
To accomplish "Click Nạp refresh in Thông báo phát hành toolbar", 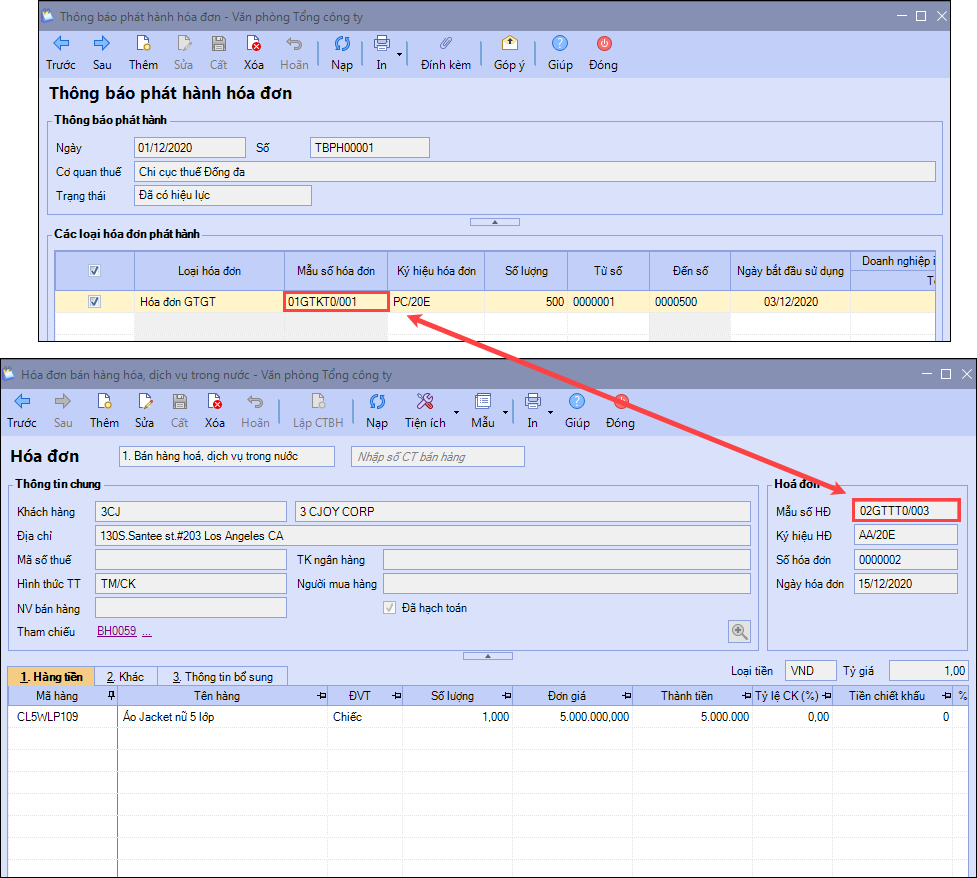I will 341,53.
